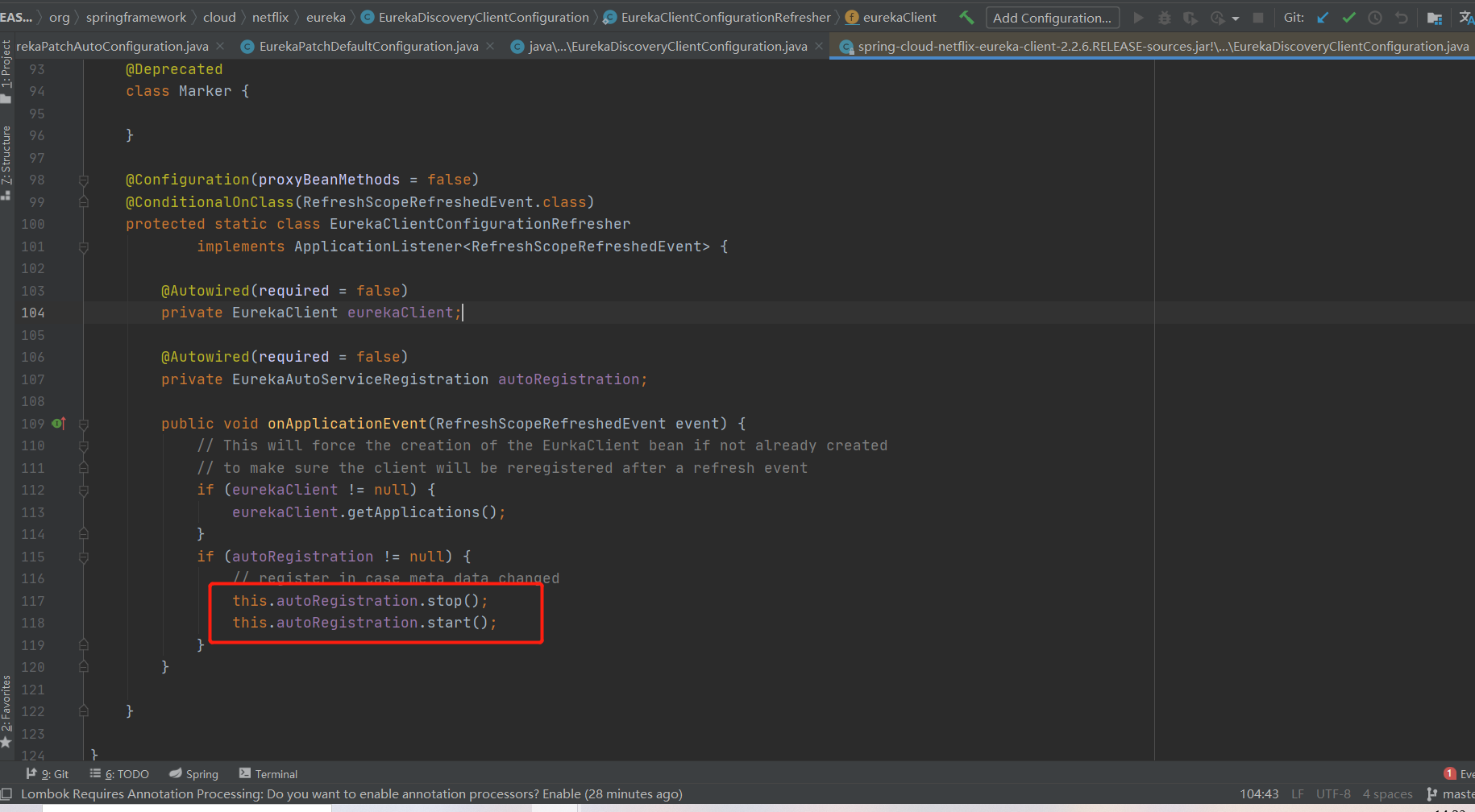Image resolution: width=1475 pixels, height=812 pixels.
Task: Click the Build Project hammer icon
Action: tap(966, 17)
